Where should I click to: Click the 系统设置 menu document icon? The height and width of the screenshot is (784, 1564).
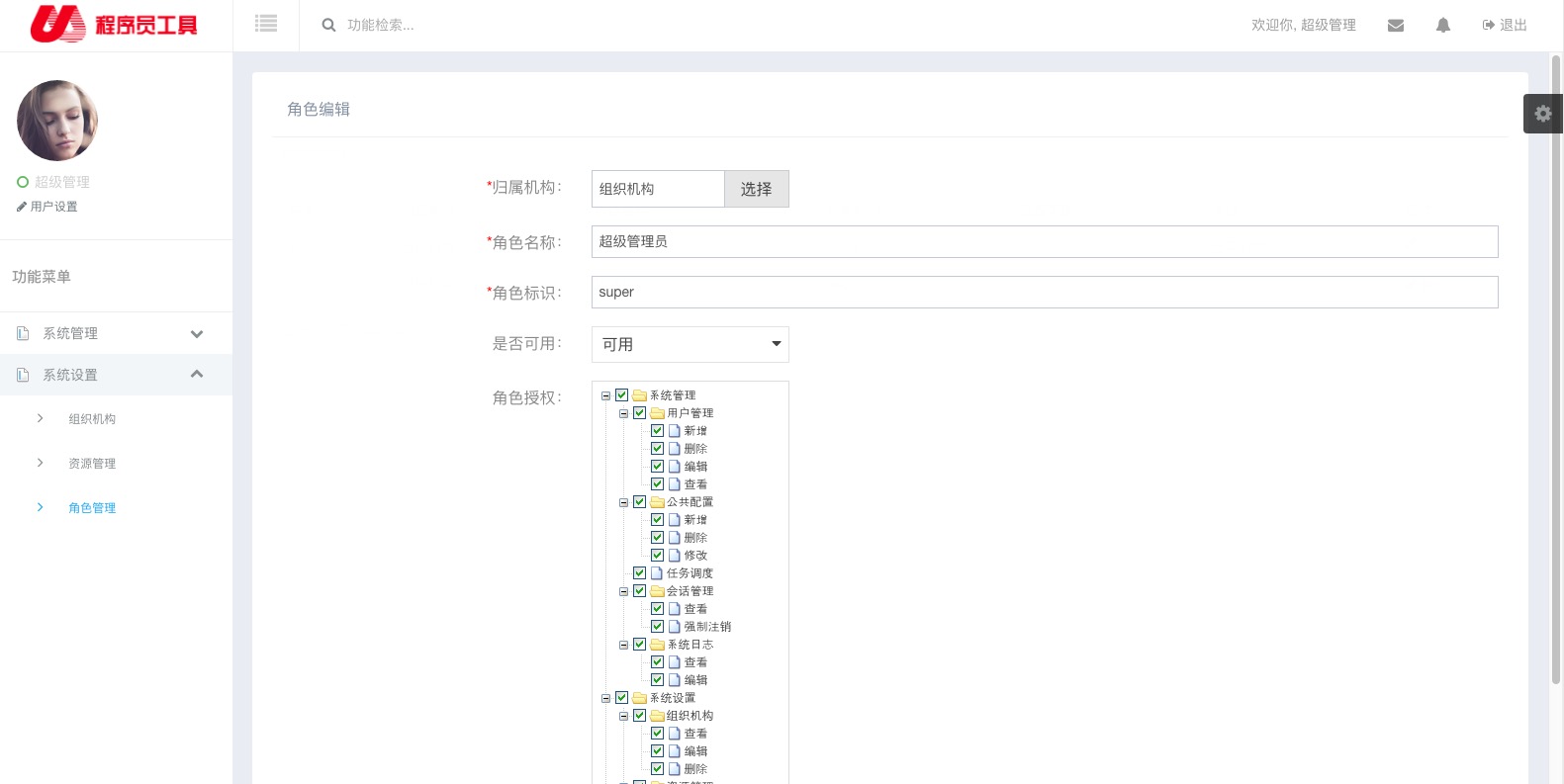(23, 376)
